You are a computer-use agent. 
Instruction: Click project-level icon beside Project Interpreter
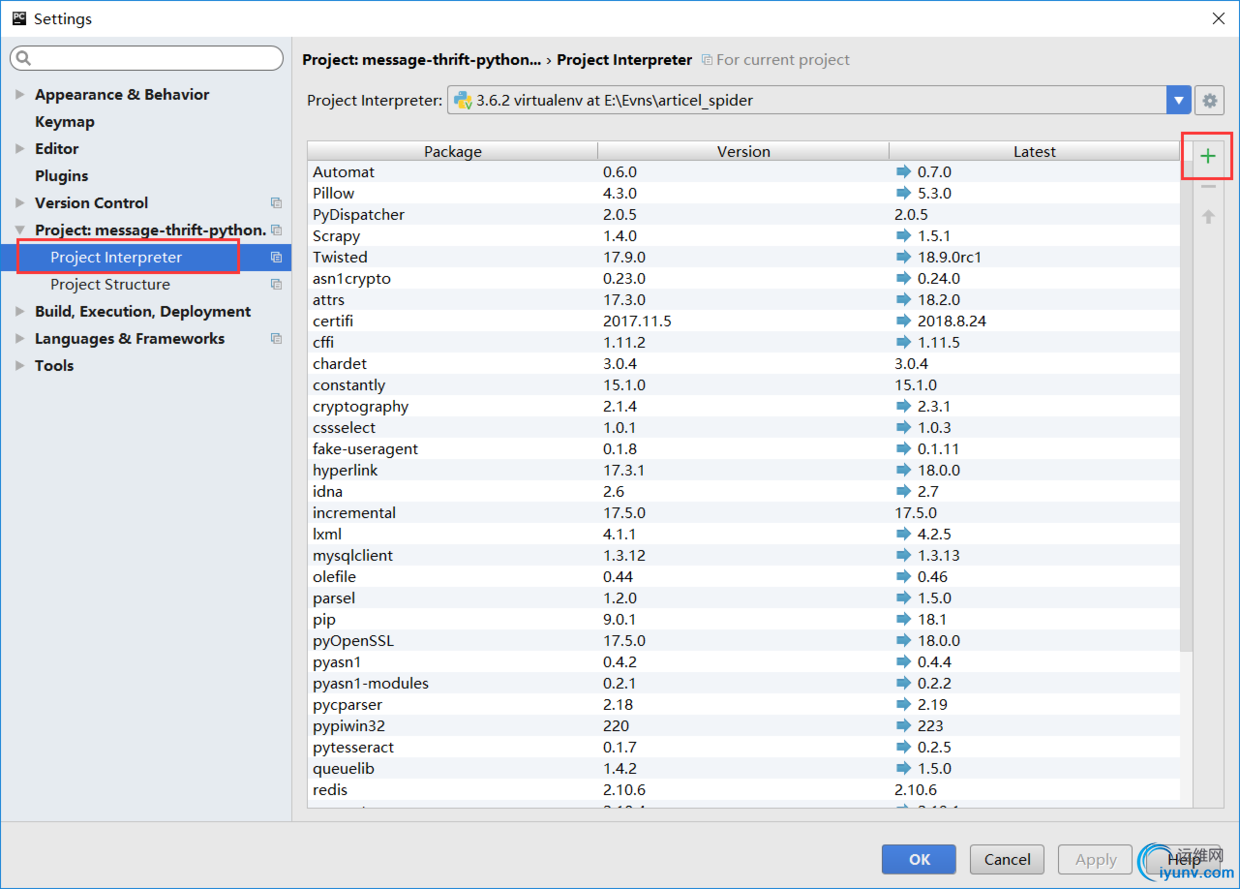tap(276, 257)
